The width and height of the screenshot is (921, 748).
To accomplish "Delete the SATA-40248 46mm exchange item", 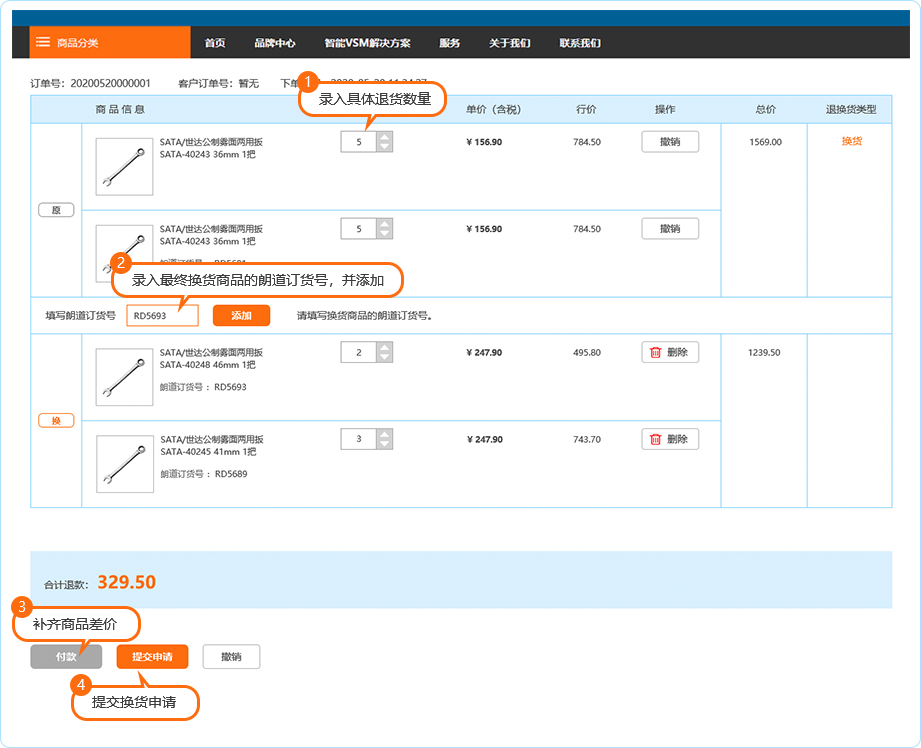I will 670,353.
